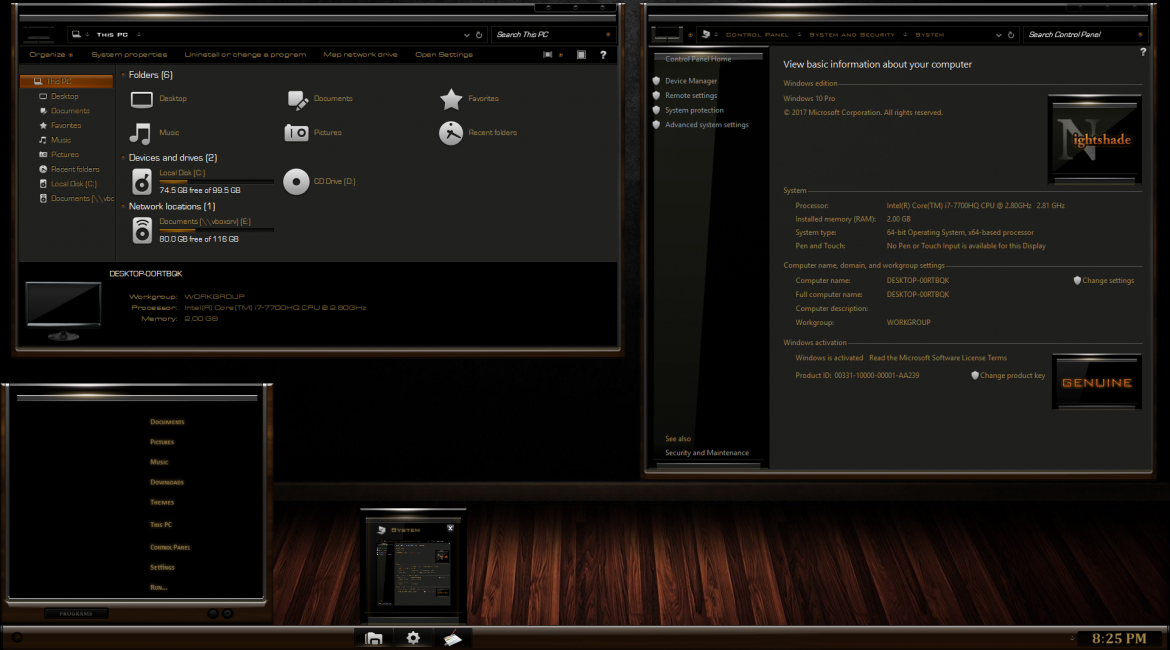Click the System window preview thumbnail

click(x=413, y=566)
